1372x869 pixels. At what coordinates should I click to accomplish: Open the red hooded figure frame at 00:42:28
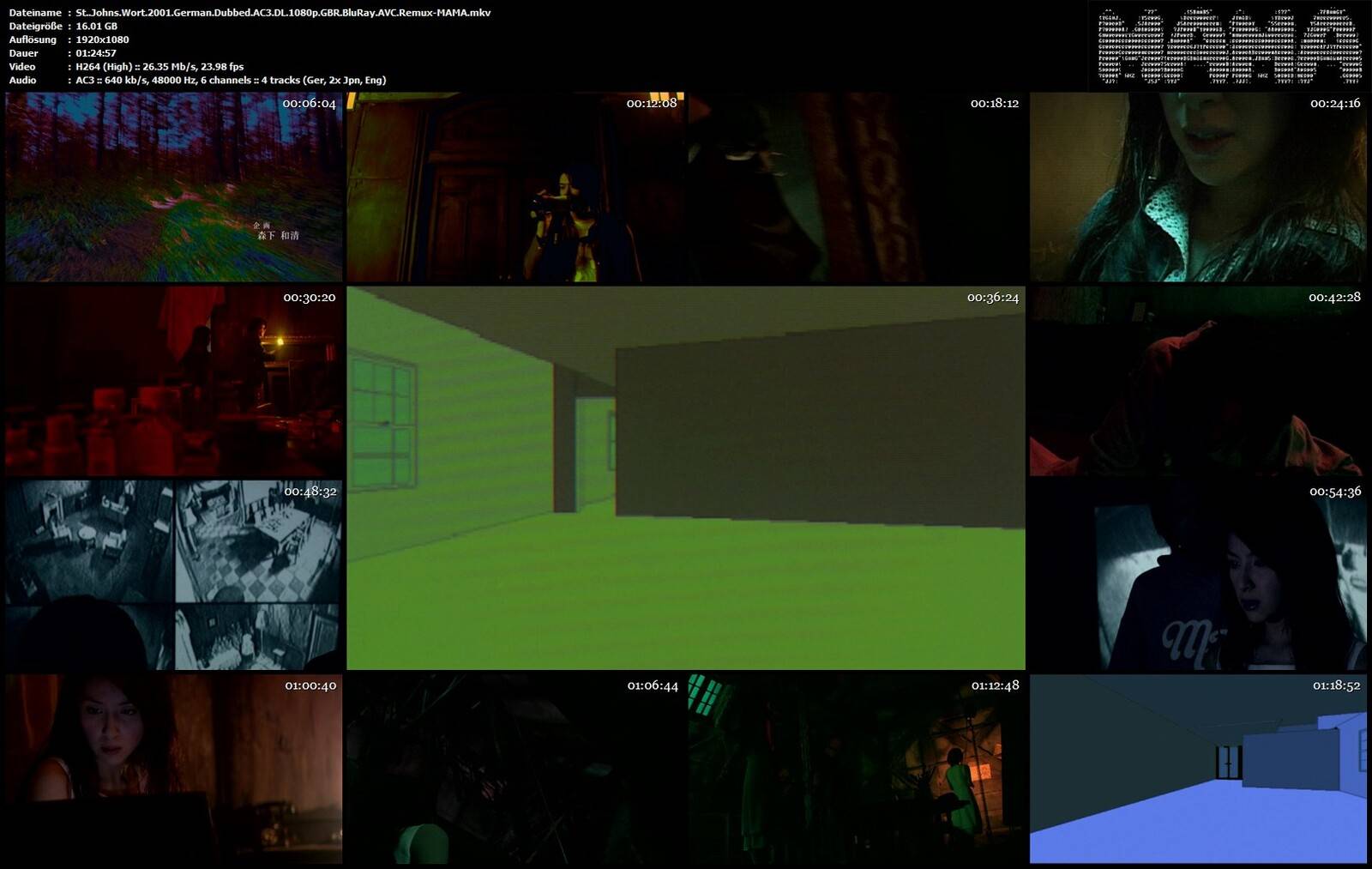[x=1198, y=381]
